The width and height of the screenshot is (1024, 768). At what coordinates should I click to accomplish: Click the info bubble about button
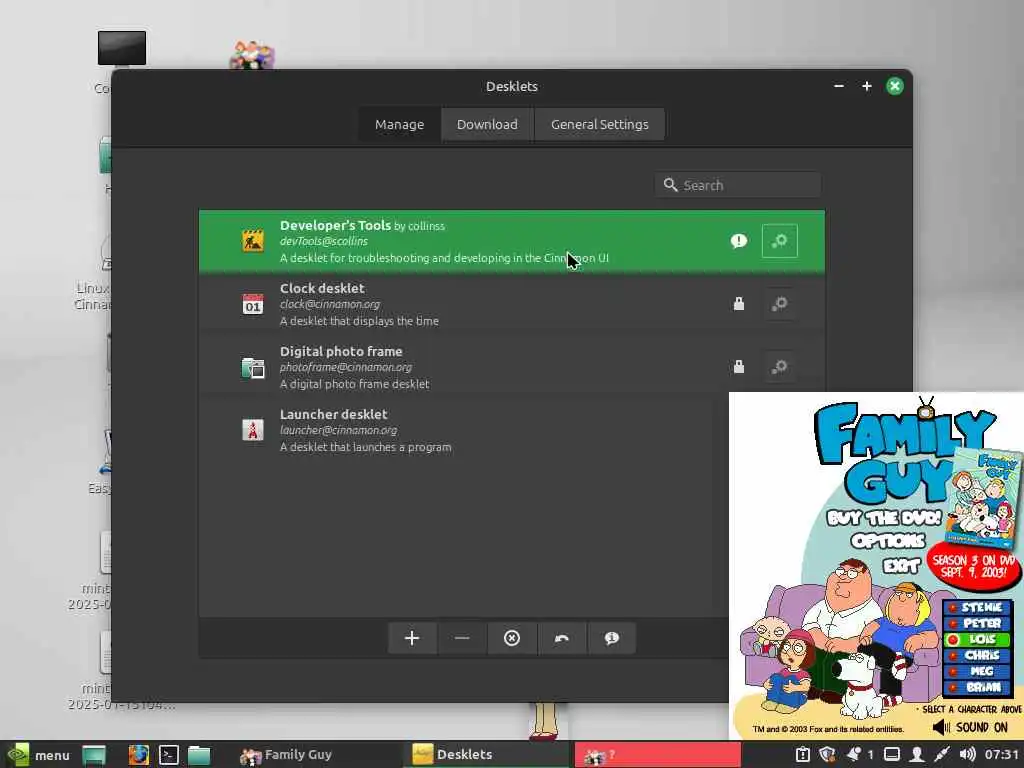[611, 638]
